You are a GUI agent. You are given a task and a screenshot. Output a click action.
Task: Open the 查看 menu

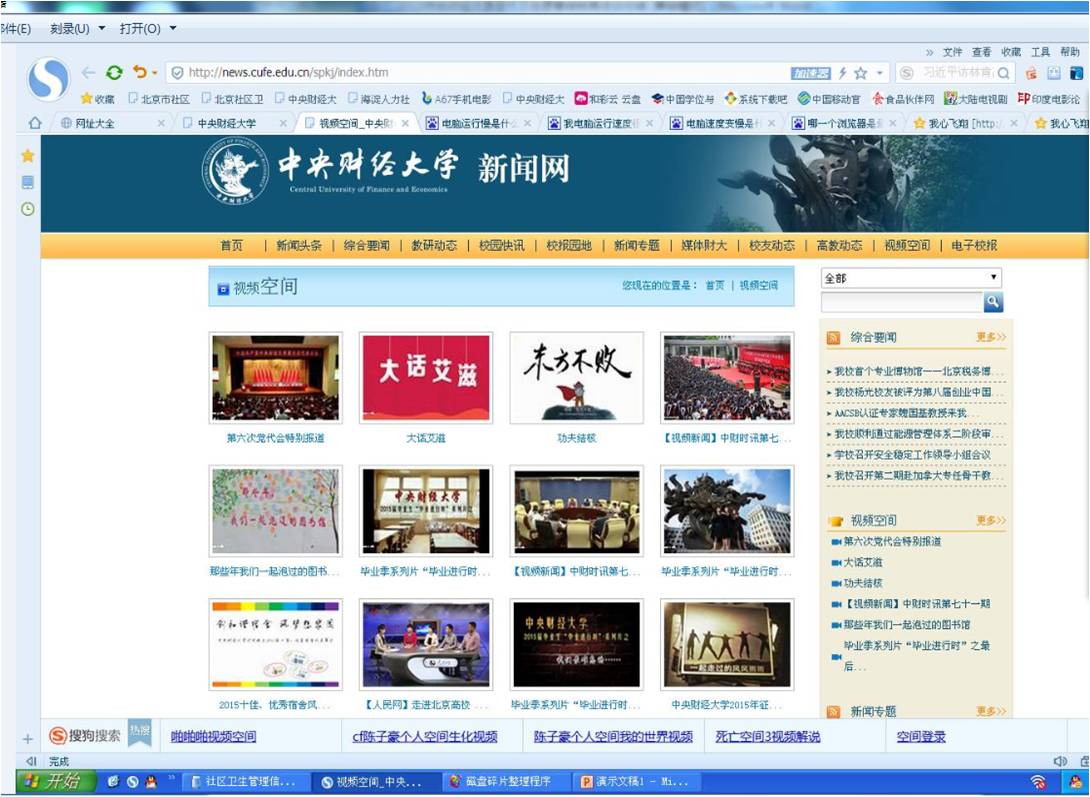[x=982, y=52]
